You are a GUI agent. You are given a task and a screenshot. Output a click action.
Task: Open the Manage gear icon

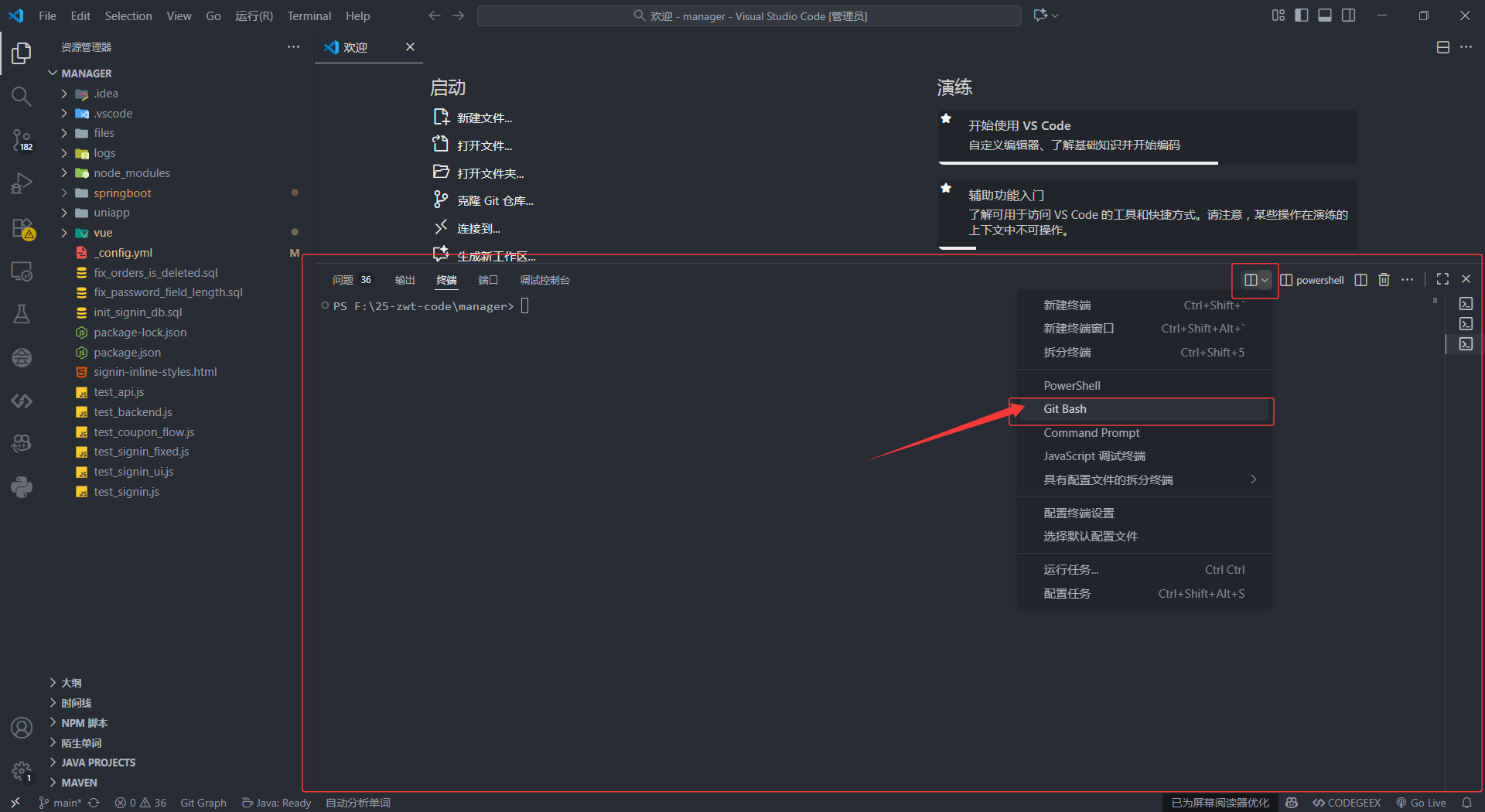(22, 771)
